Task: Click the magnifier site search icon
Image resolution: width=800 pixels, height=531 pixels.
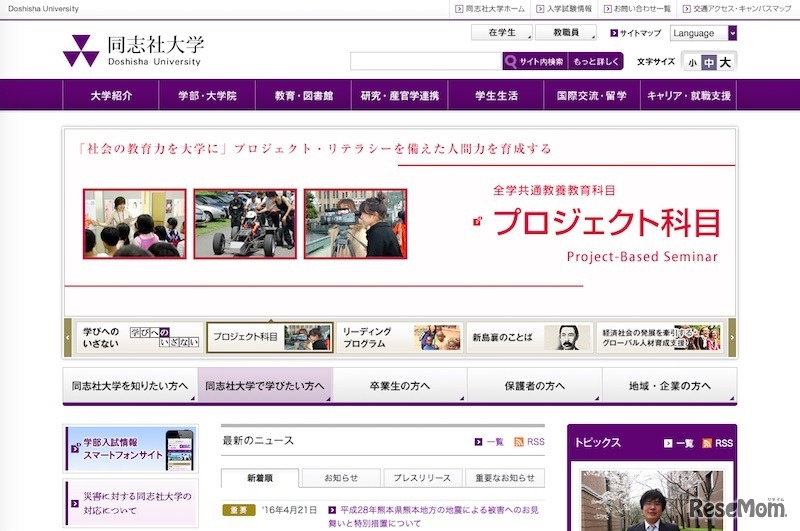Action: coord(510,62)
